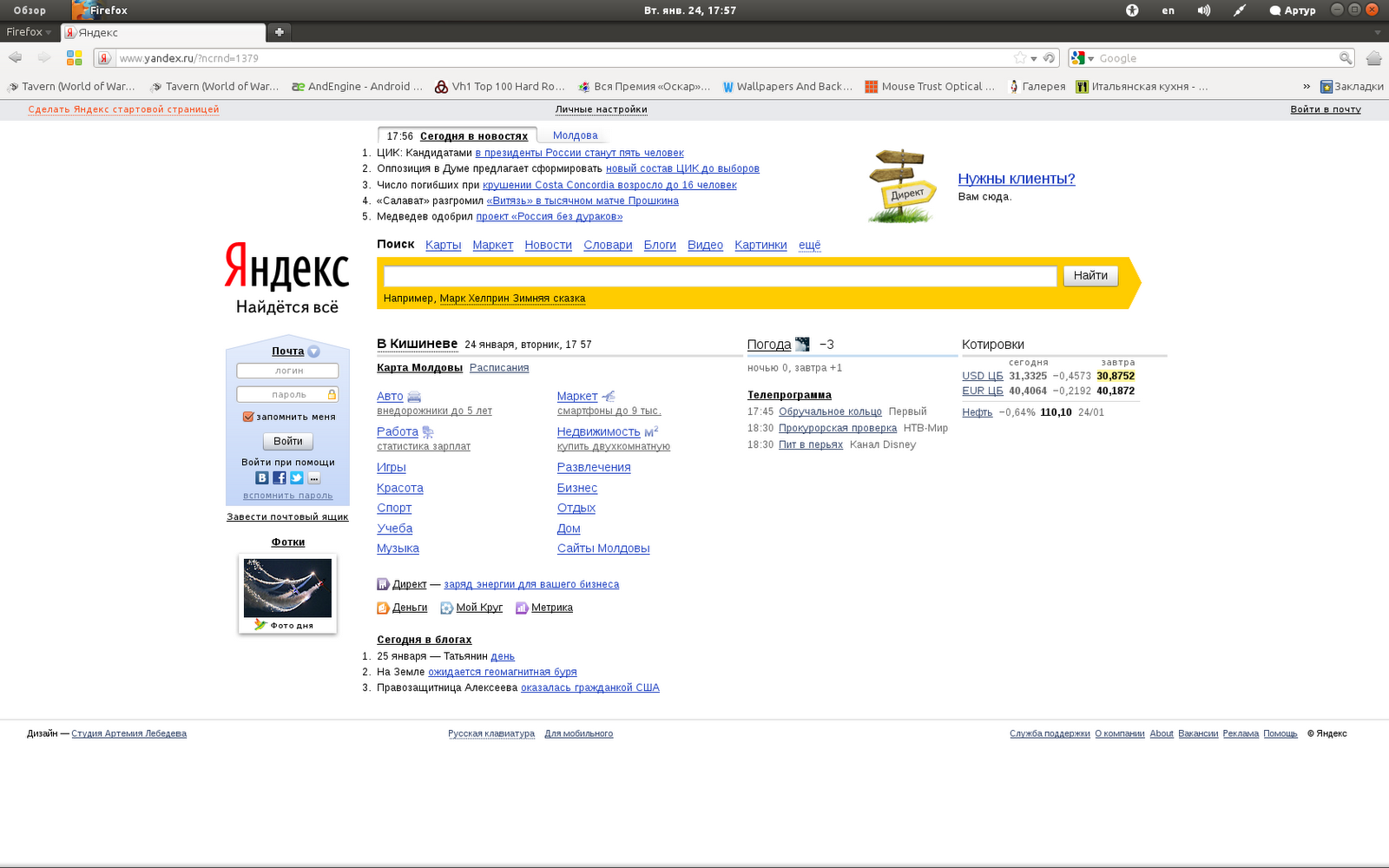Open the Закладки bookmarks menu
The height and width of the screenshot is (868, 1389).
pyautogui.click(x=1352, y=86)
